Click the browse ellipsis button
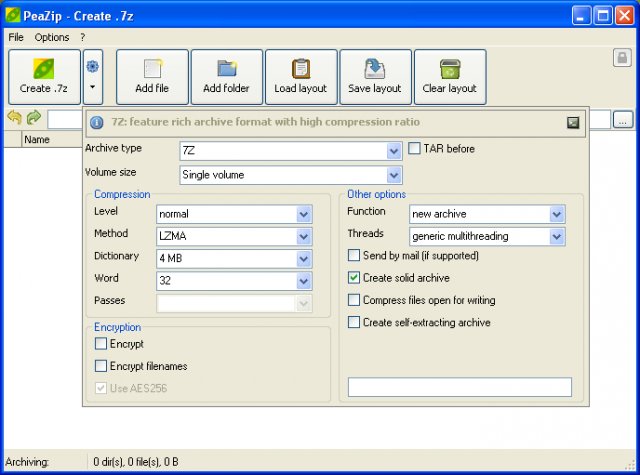 pyautogui.click(x=622, y=120)
